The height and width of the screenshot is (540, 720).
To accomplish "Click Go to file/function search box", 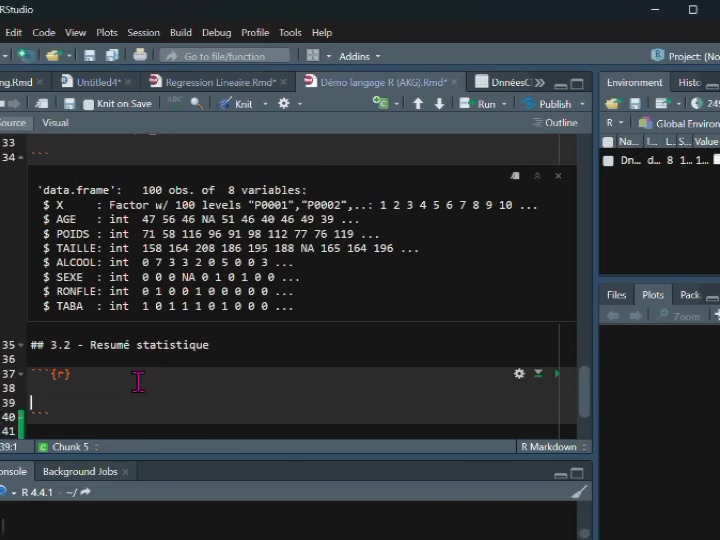I will point(225,56).
